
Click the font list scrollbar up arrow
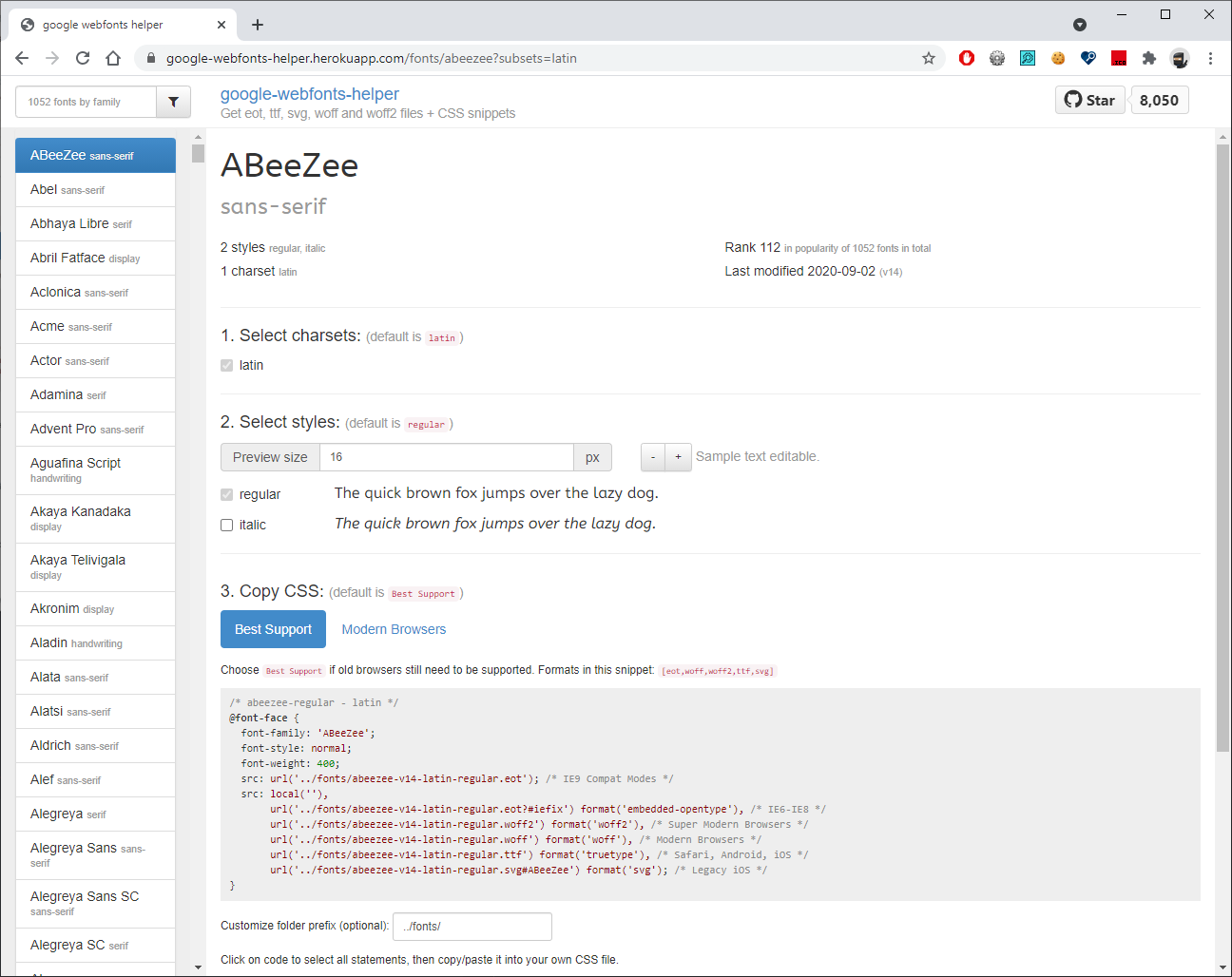pyautogui.click(x=198, y=137)
